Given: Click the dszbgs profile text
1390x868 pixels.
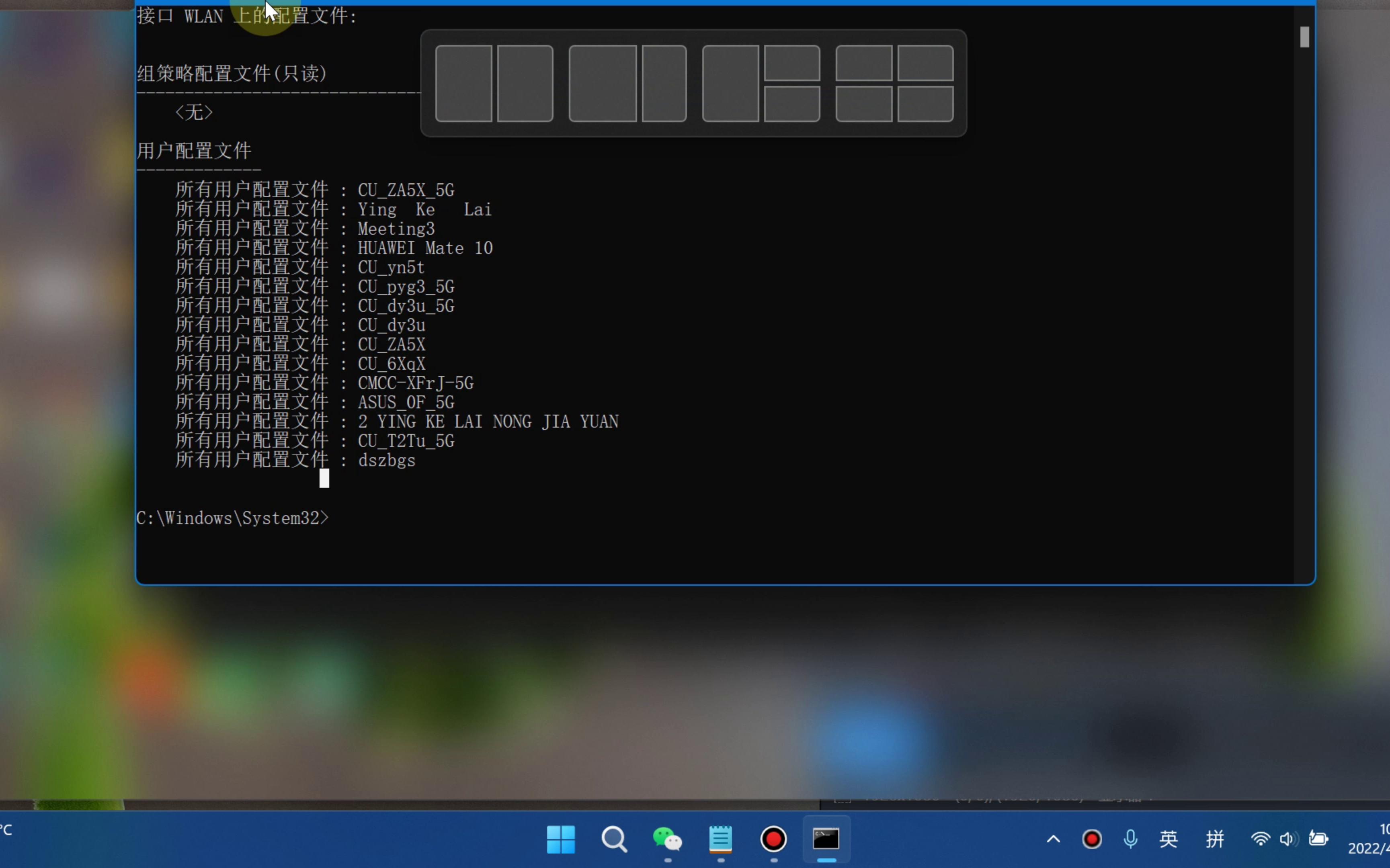Looking at the screenshot, I should 386,461.
